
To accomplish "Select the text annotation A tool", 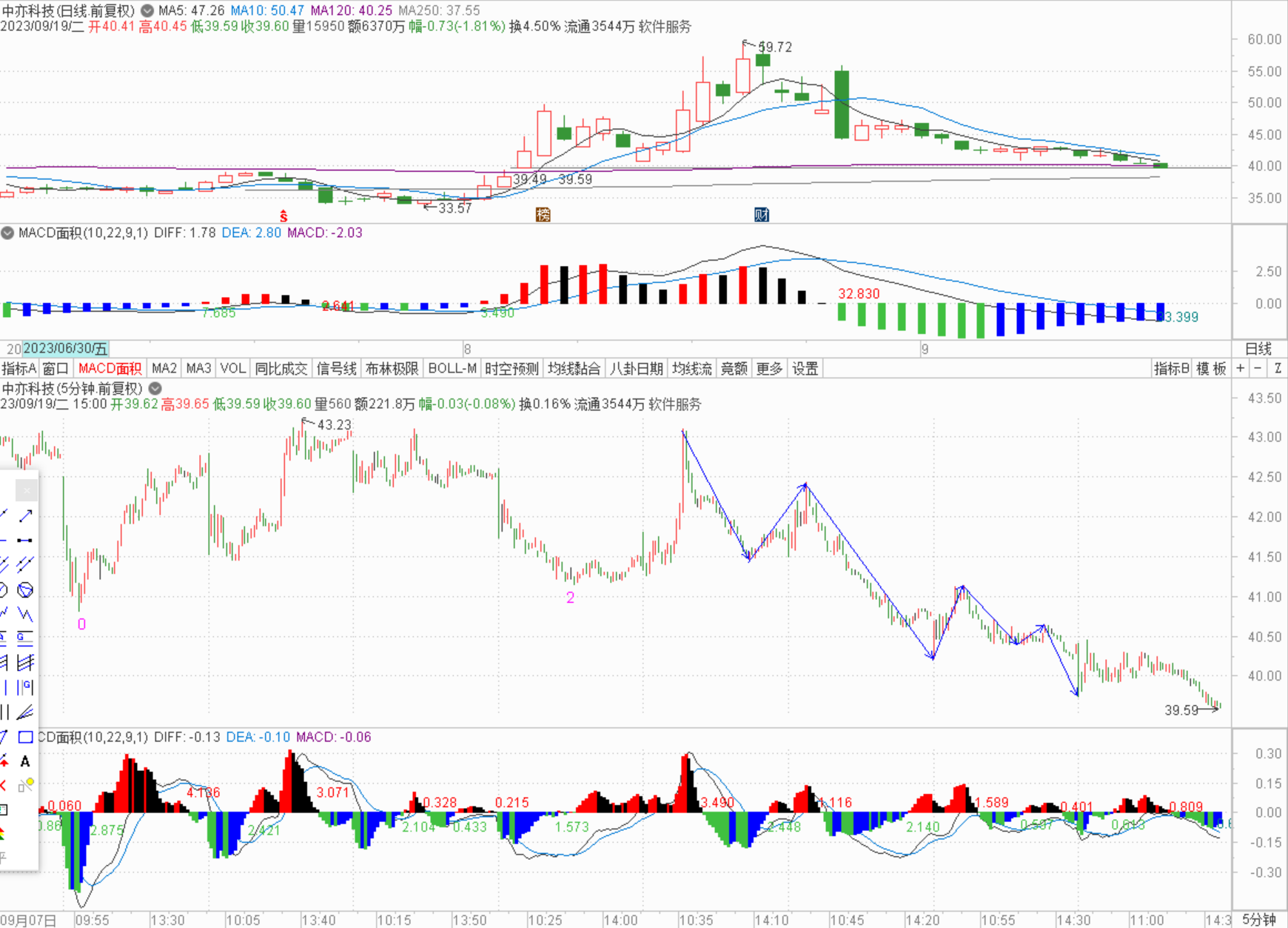I will click(25, 761).
